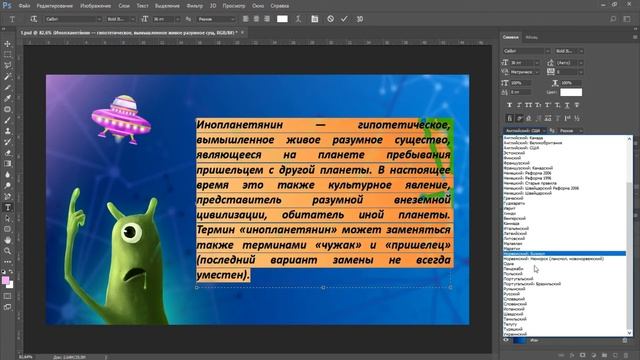The height and width of the screenshot is (360, 640).
Task: Select the Pen tool
Action: pyautogui.click(x=7, y=197)
